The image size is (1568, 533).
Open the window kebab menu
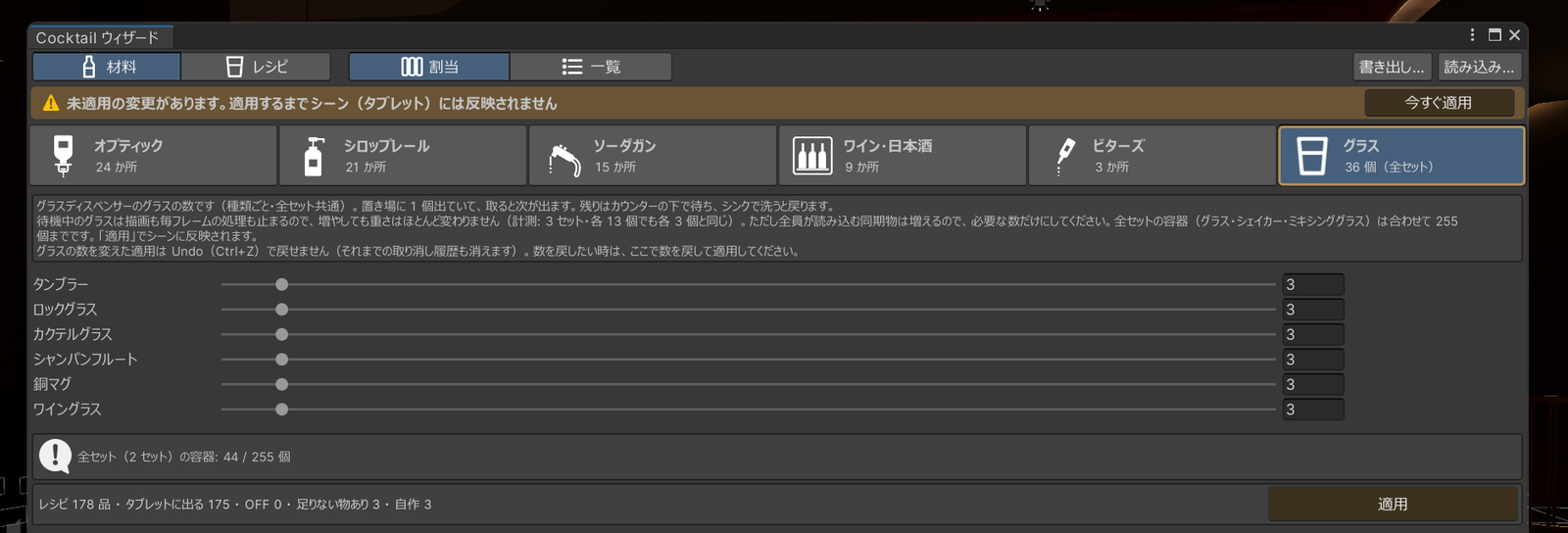(1472, 34)
